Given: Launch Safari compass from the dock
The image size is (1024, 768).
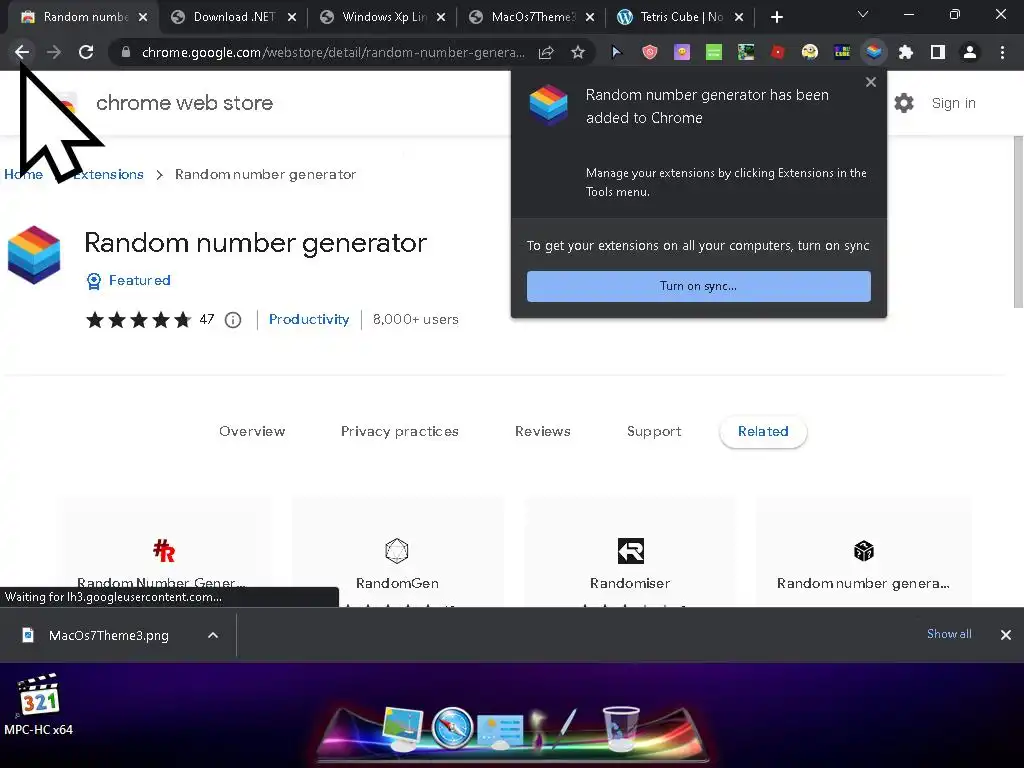Looking at the screenshot, I should tap(452, 727).
